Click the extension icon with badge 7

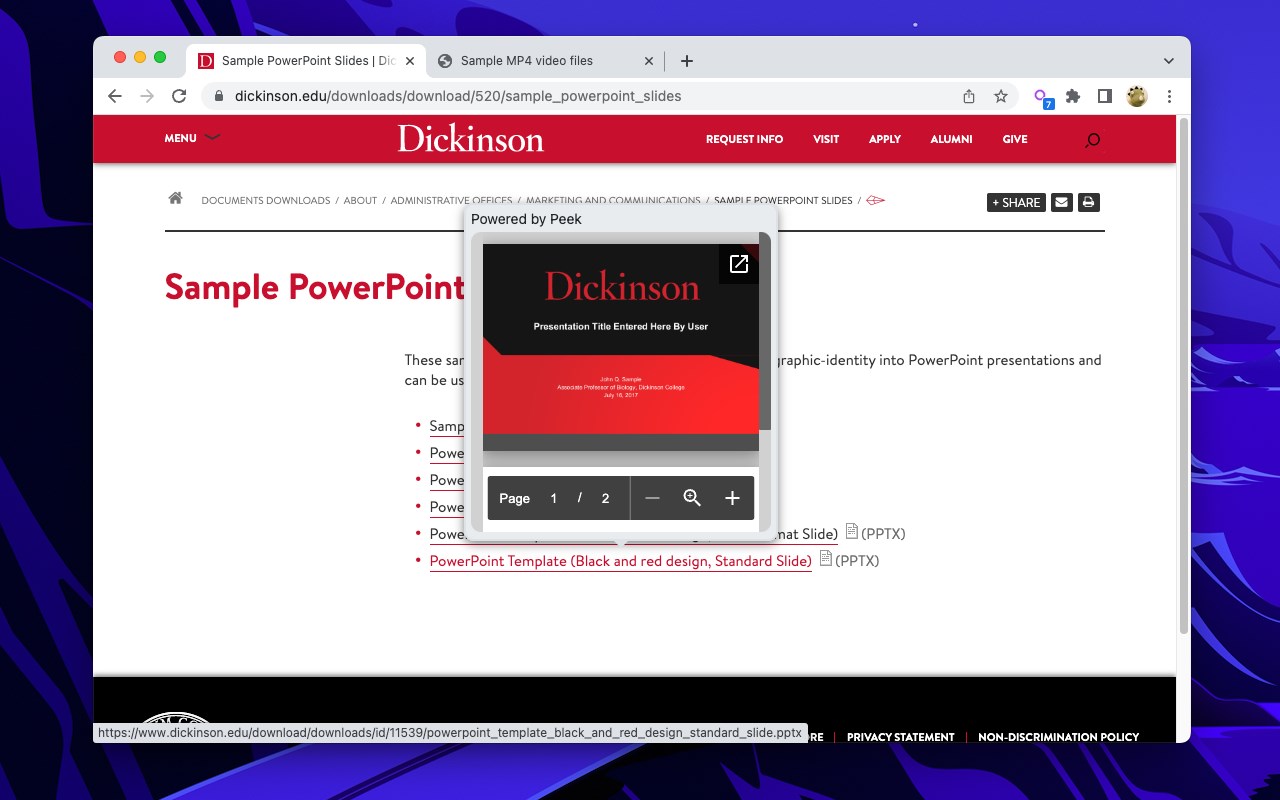point(1043,97)
